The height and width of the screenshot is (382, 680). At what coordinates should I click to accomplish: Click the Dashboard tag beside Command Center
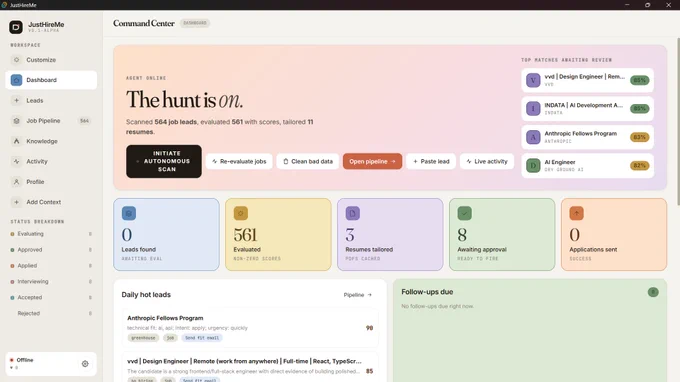pyautogui.click(x=195, y=23)
